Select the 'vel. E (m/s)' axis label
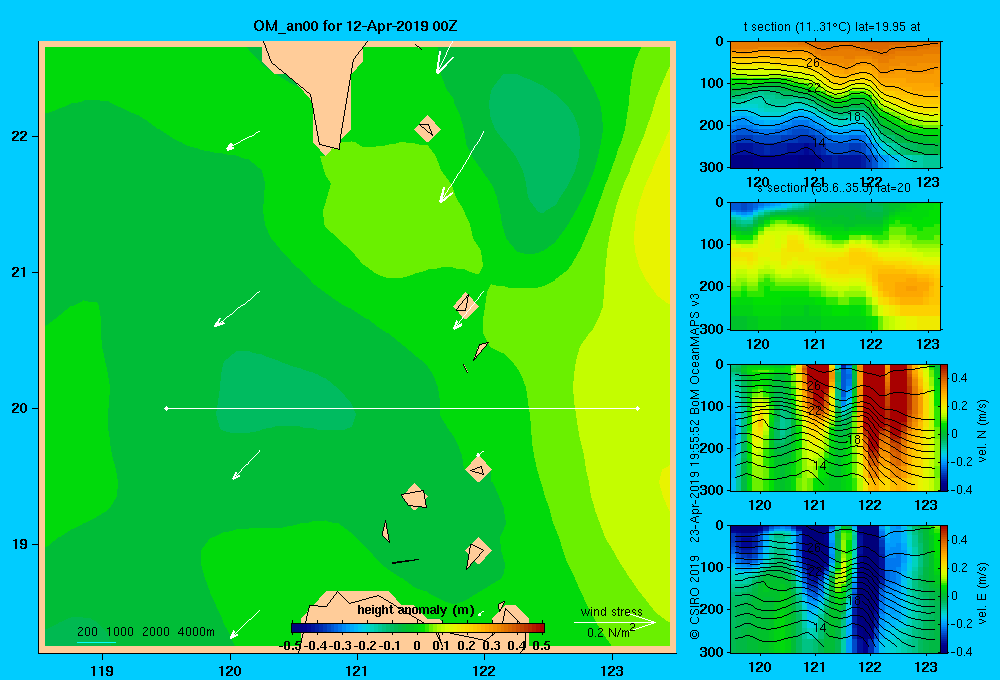 pyautogui.click(x=983, y=593)
